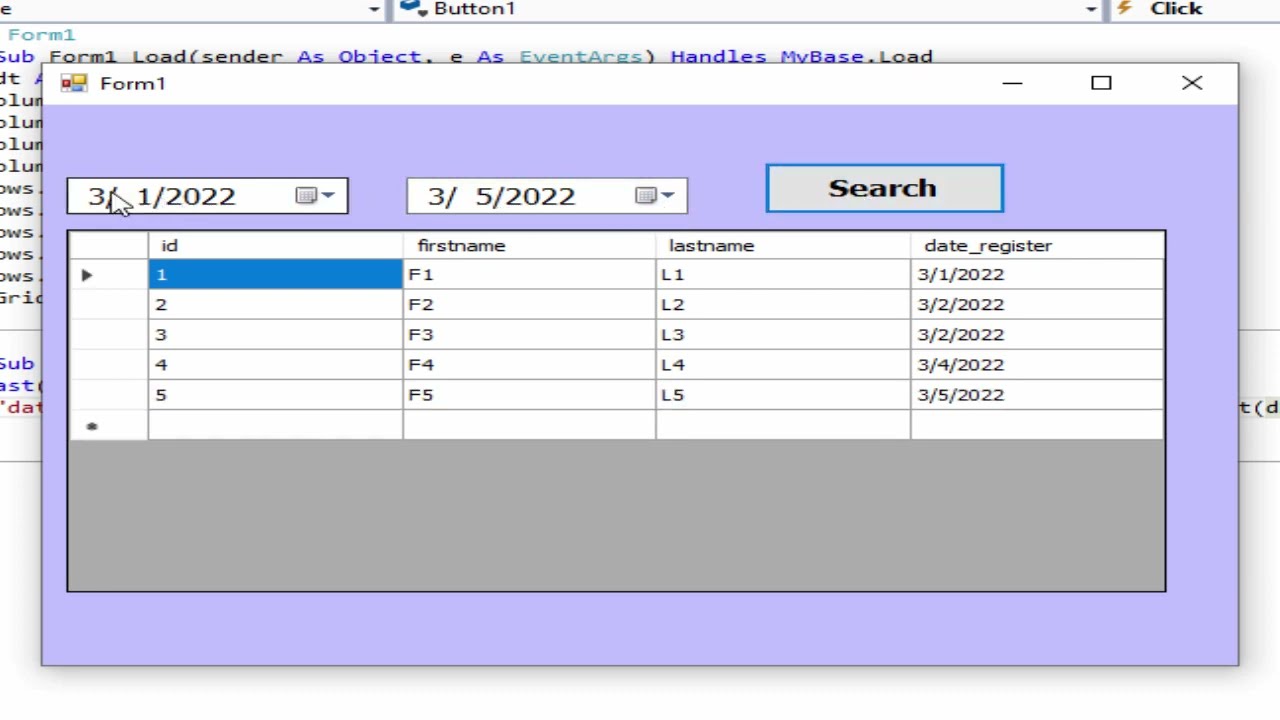This screenshot has width=1280, height=720.
Task: Open the Click event dropdown in code editor
Action: 1193,9
